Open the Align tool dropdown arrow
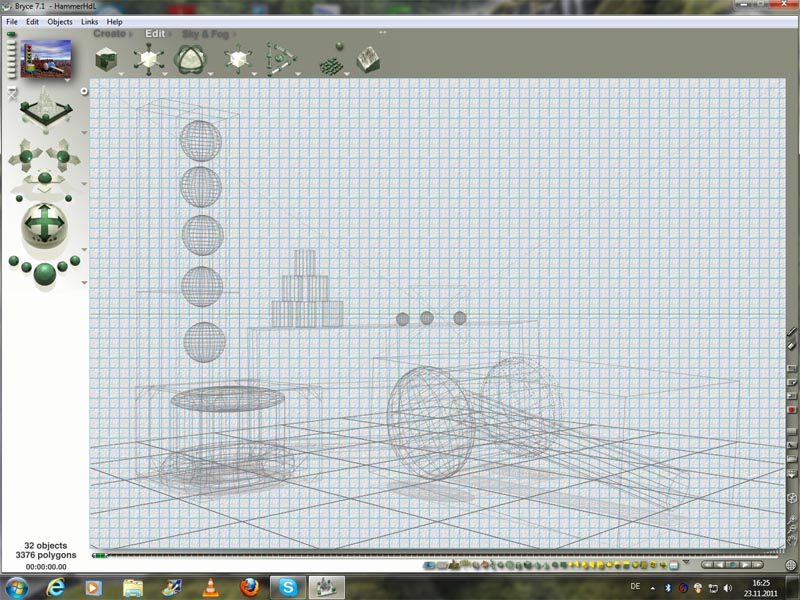Screen dimensions: 800x600 click(298, 74)
